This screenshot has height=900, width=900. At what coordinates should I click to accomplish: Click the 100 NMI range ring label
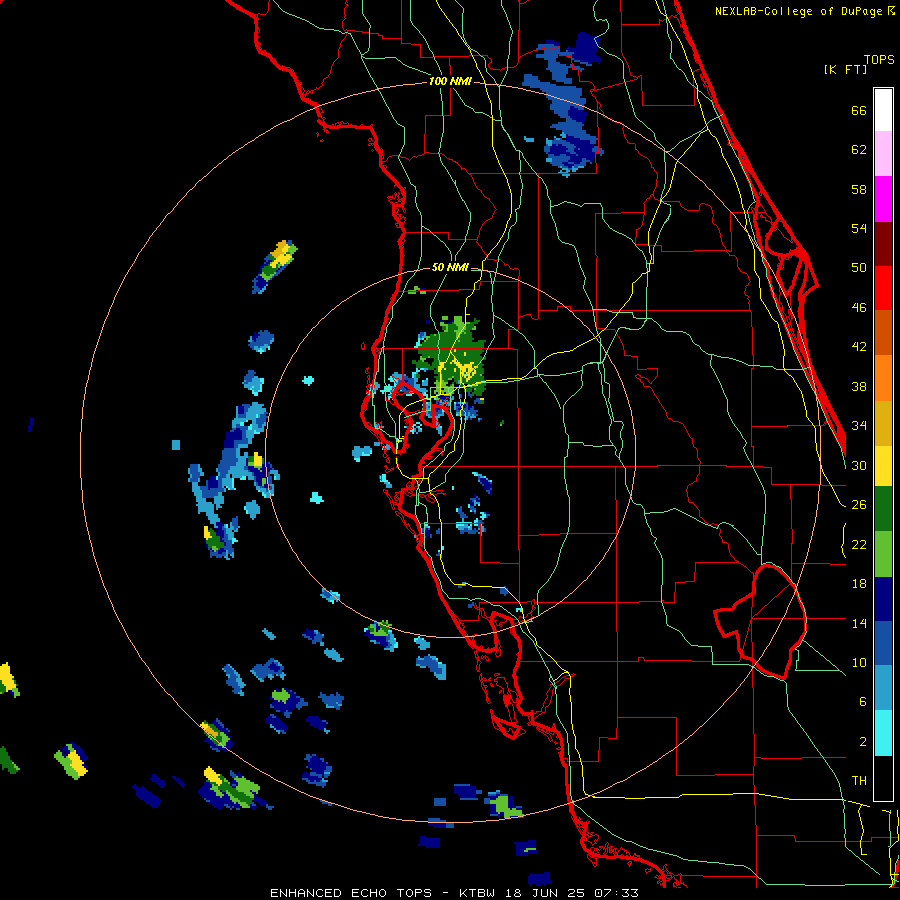click(450, 81)
